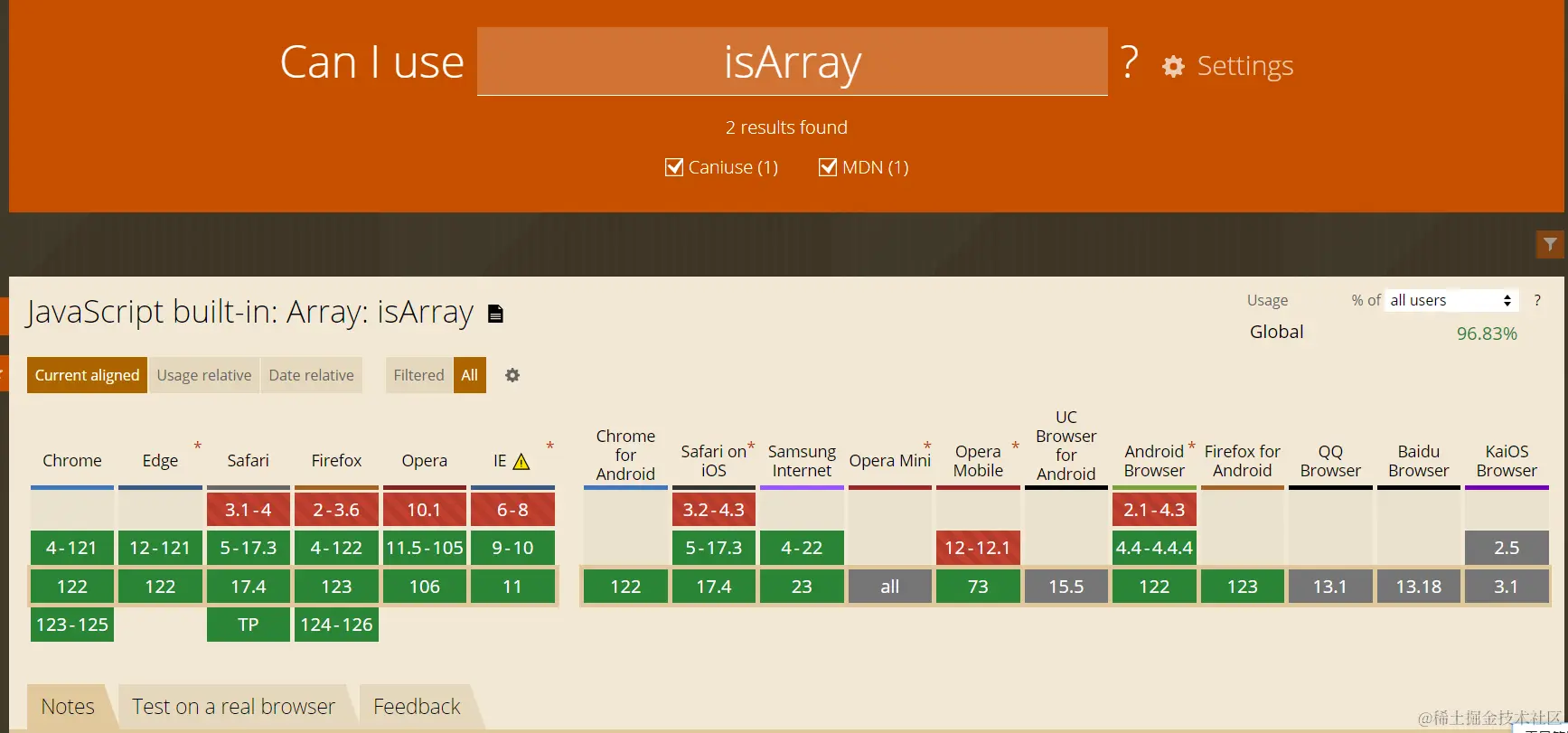Open the Feedback tab

click(417, 707)
